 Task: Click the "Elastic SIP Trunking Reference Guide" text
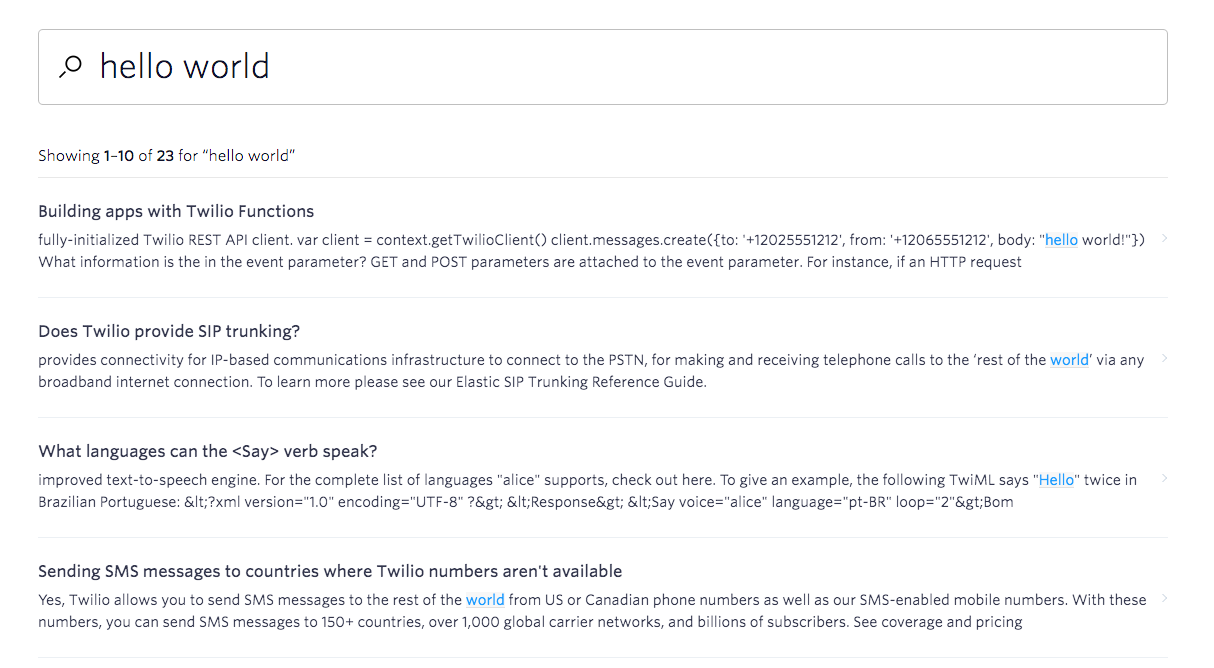(579, 382)
